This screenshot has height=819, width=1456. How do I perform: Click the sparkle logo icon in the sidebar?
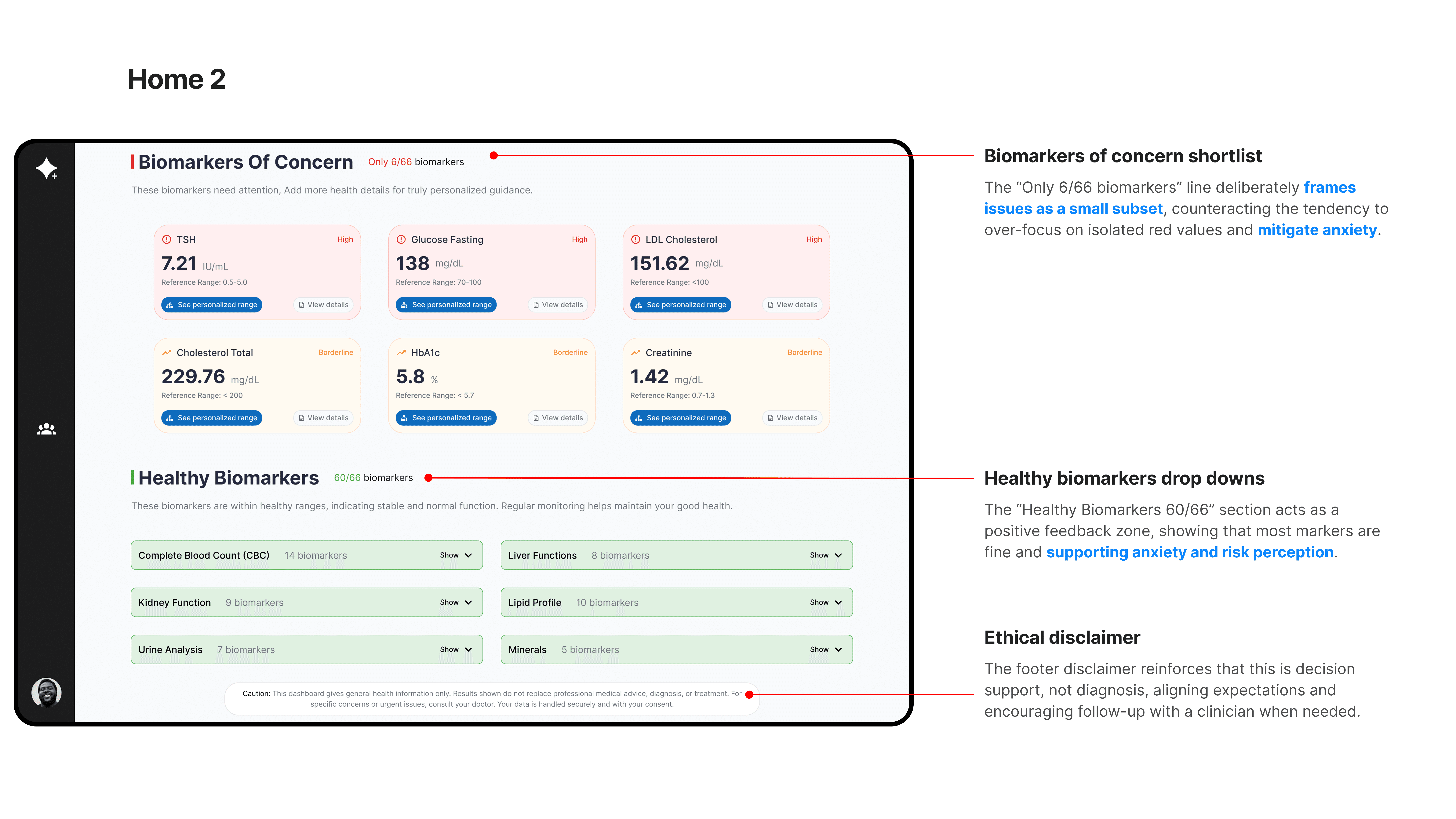[x=46, y=168]
